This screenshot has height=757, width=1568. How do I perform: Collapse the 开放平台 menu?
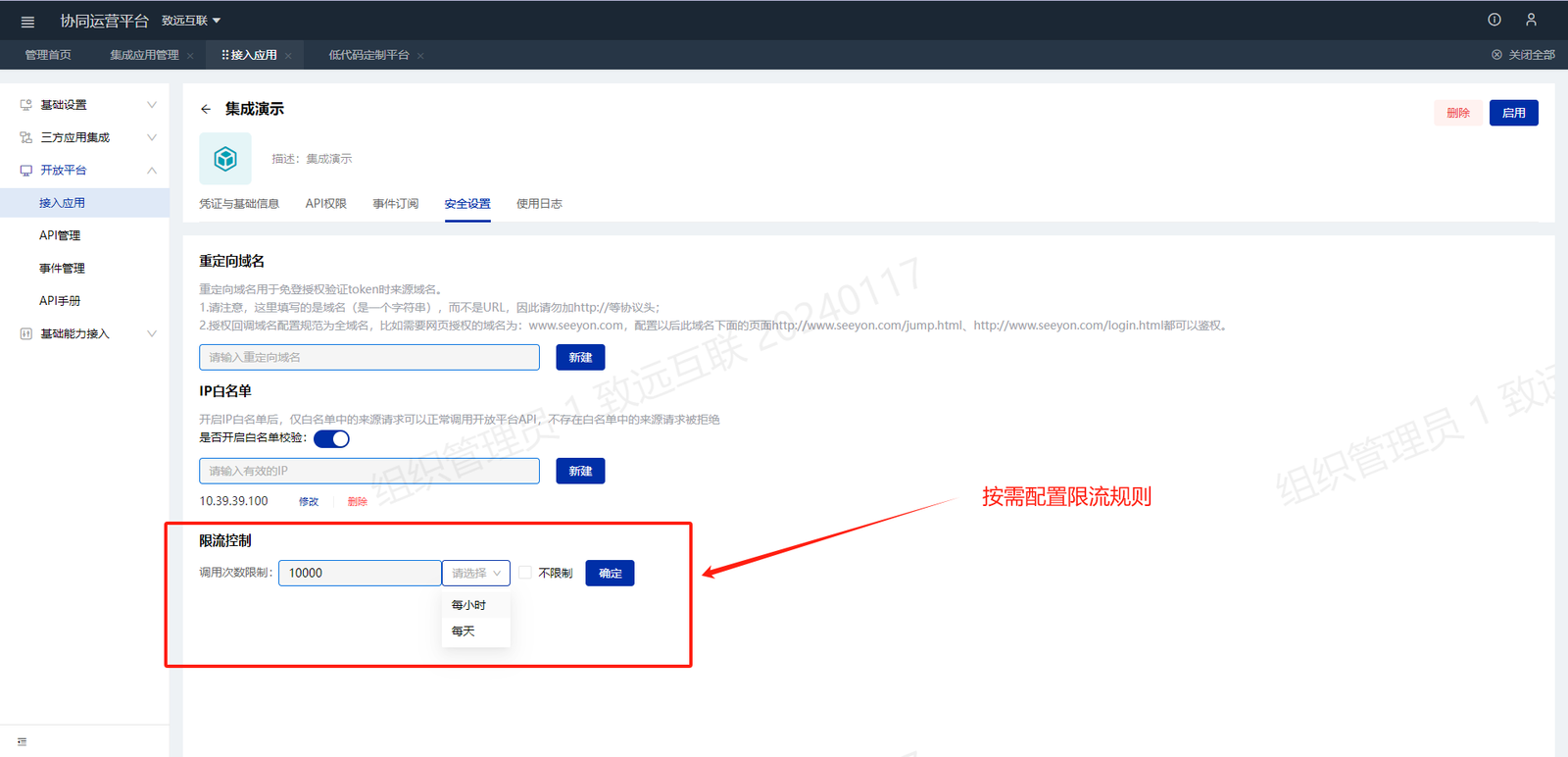[x=152, y=171]
